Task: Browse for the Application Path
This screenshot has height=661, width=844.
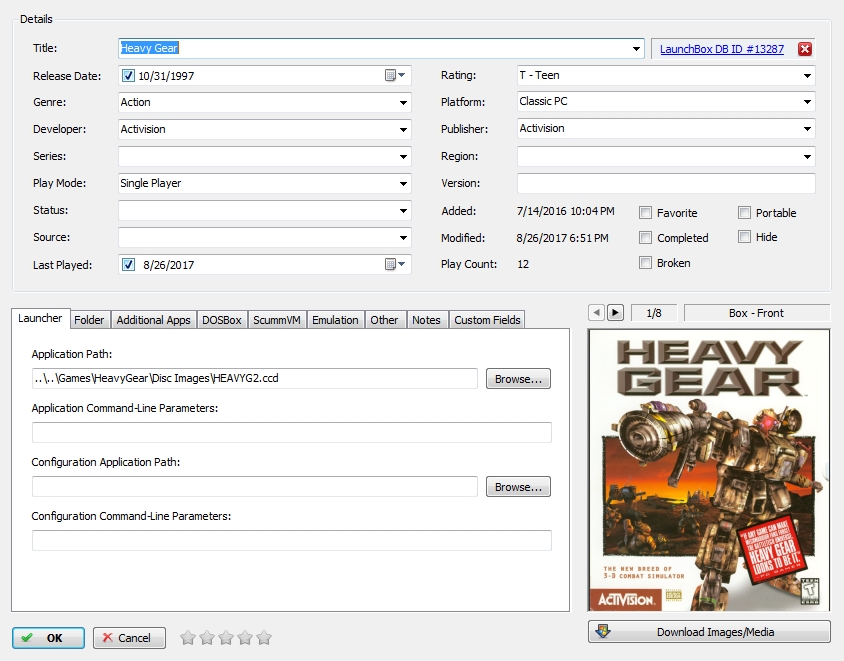Action: tap(518, 378)
